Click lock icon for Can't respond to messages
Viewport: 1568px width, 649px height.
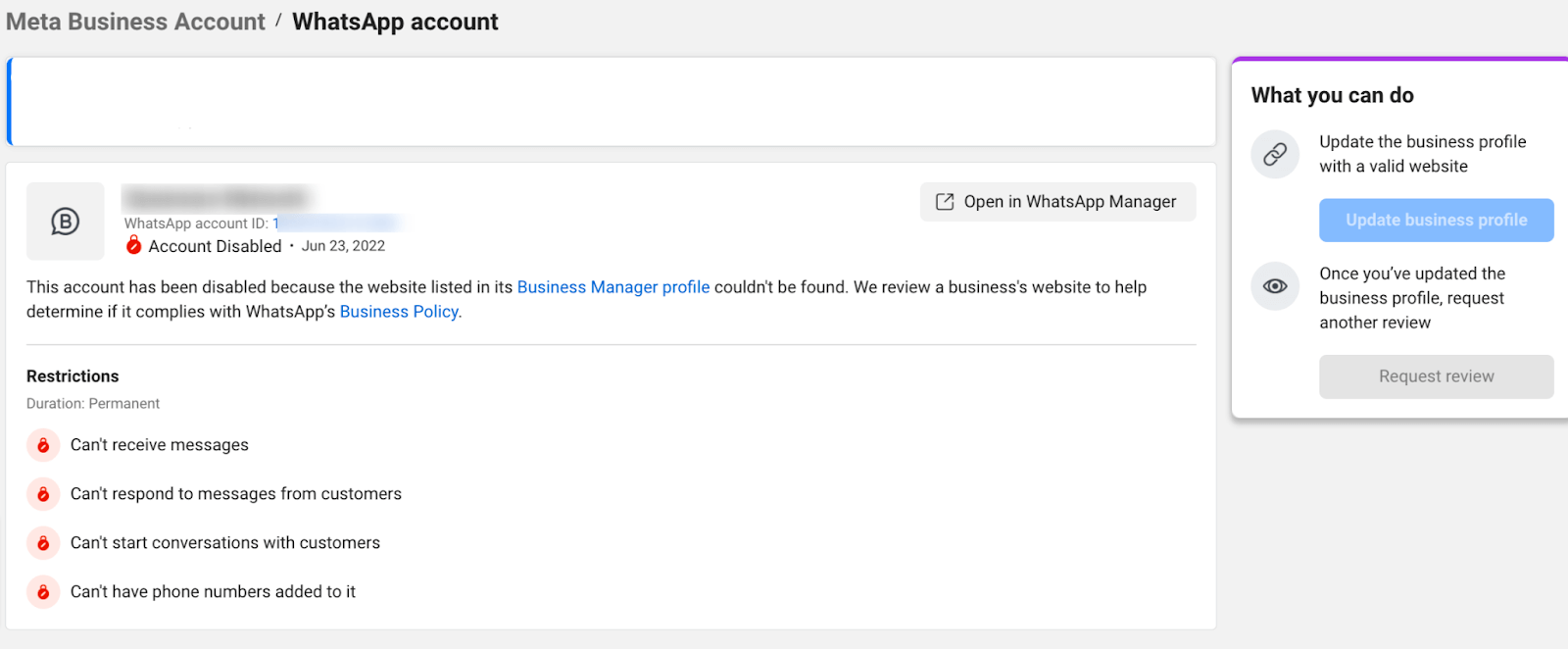[x=43, y=494]
